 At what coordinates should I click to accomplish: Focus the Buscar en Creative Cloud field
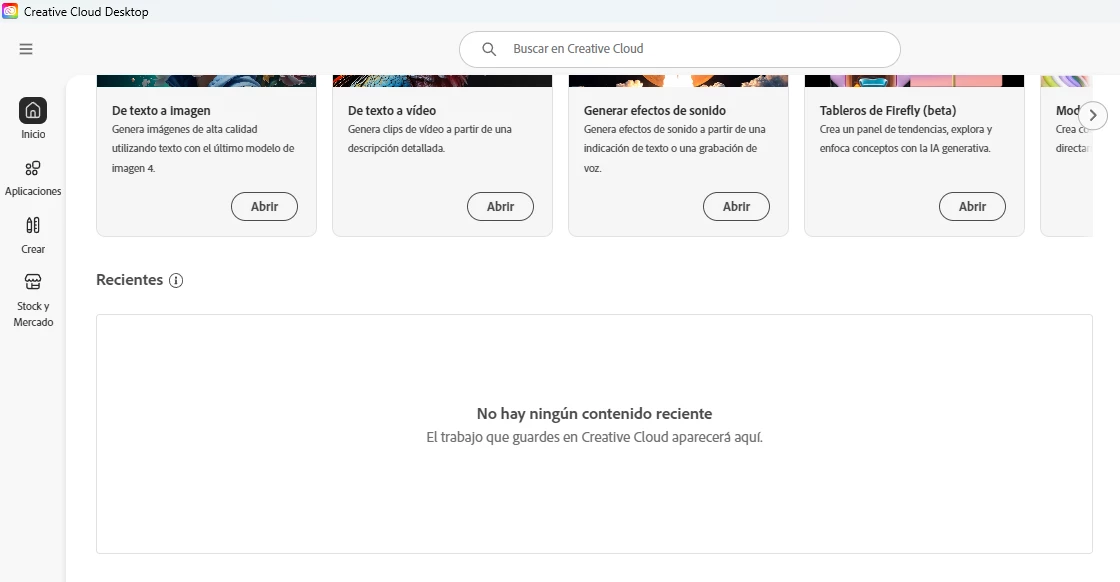point(679,49)
